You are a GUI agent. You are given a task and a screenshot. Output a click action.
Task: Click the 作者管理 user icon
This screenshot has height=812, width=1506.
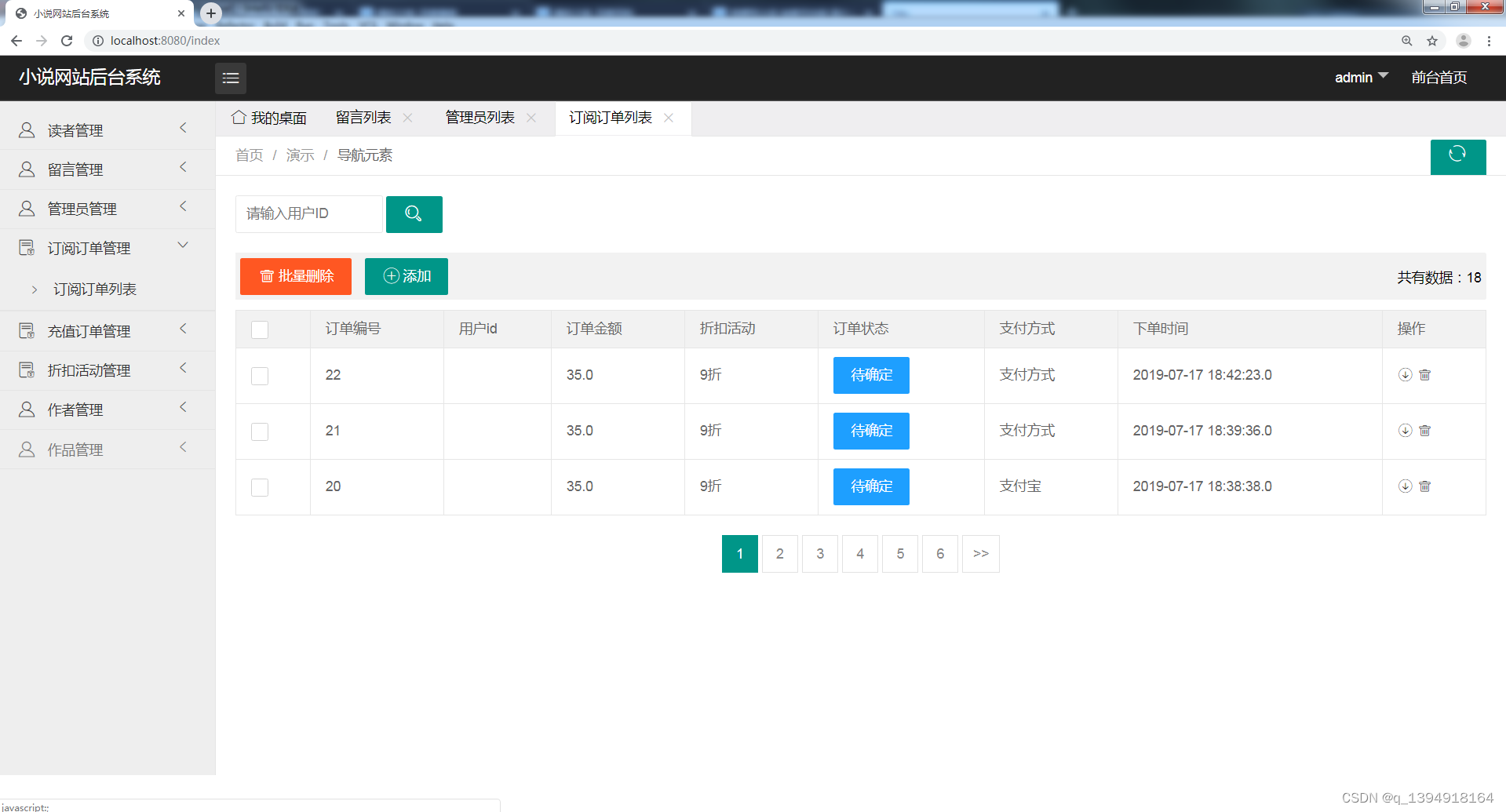pyautogui.click(x=27, y=410)
